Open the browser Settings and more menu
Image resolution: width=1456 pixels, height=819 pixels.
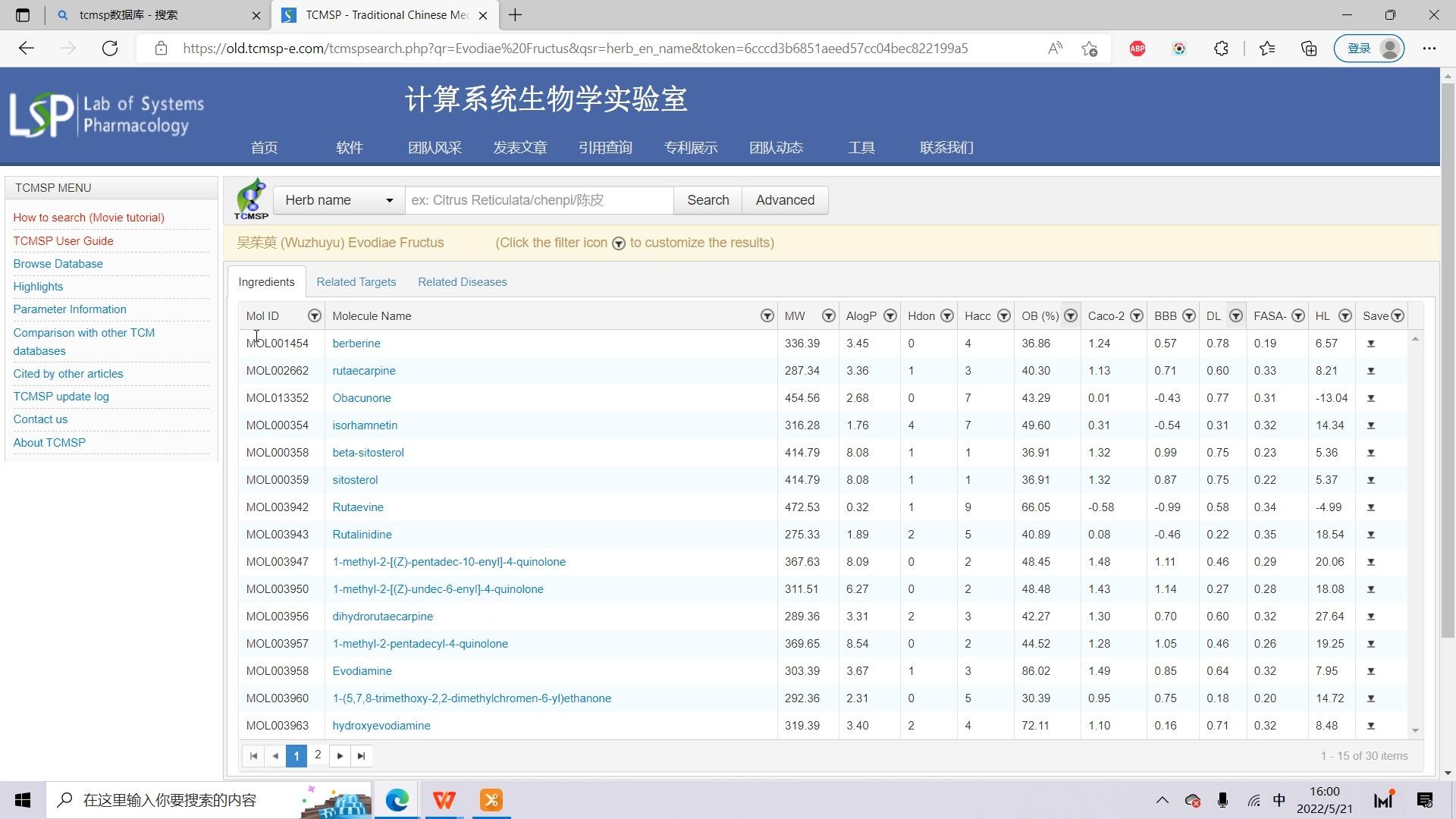point(1430,48)
